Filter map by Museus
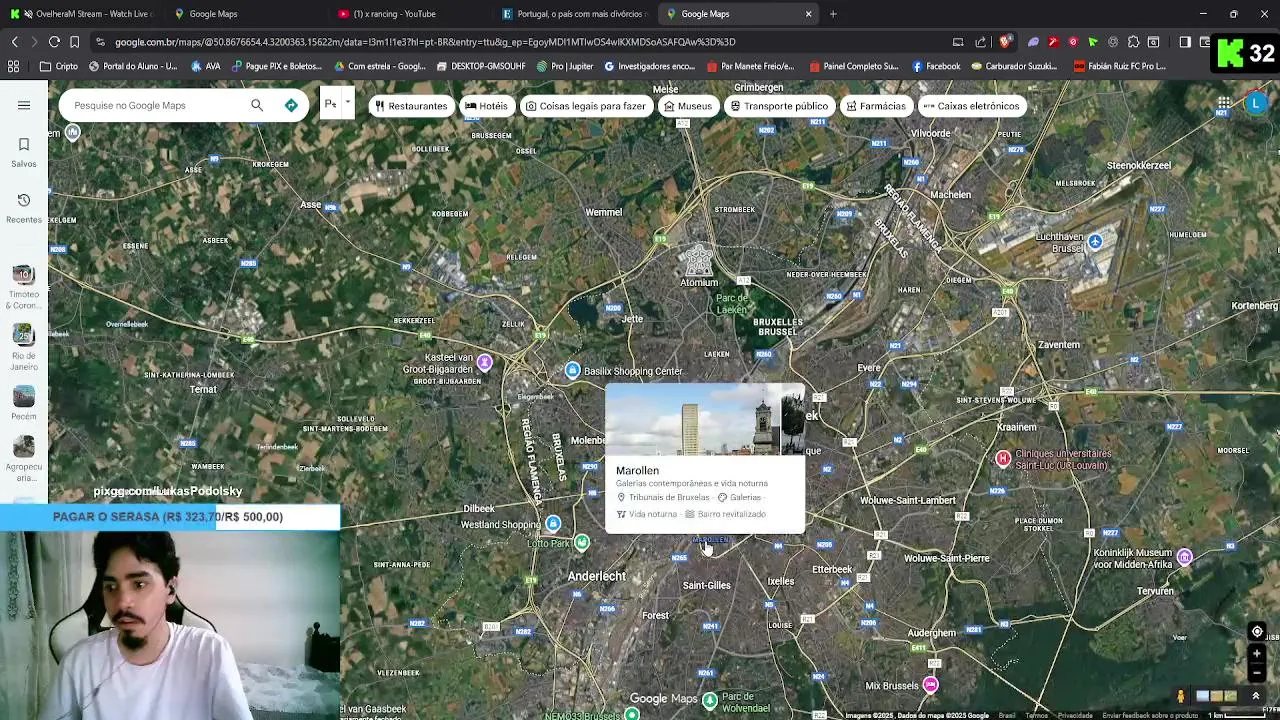This screenshot has width=1280, height=720. pyautogui.click(x=688, y=106)
